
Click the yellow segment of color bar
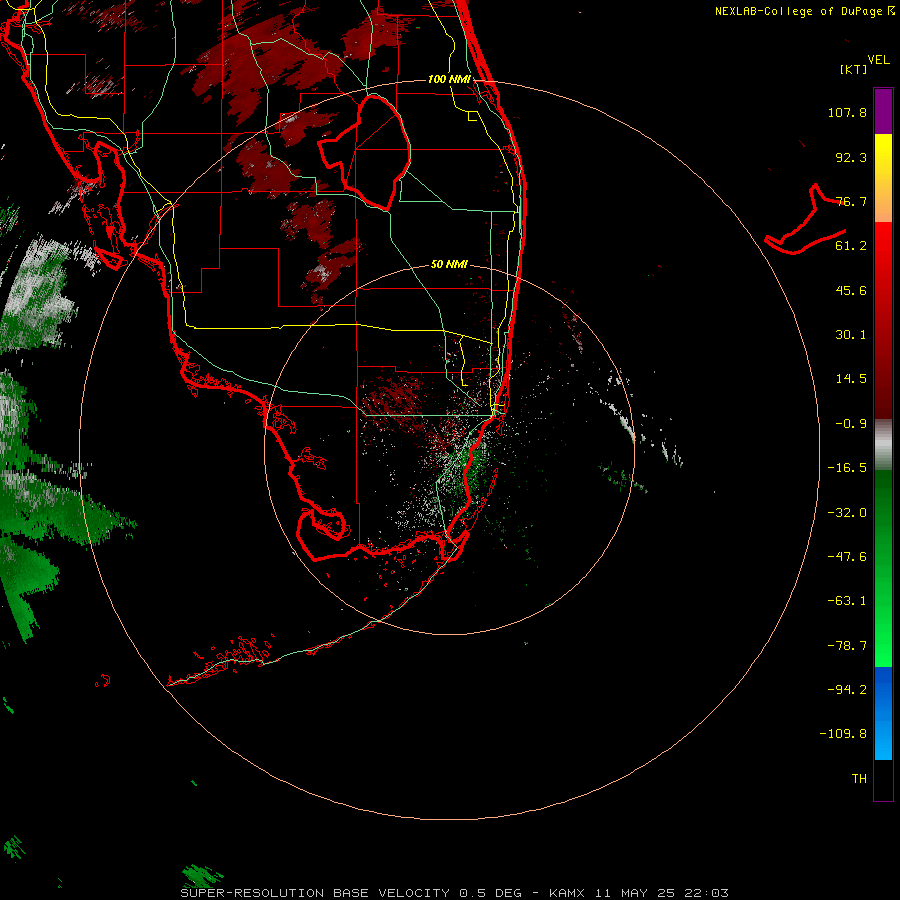[x=883, y=177]
